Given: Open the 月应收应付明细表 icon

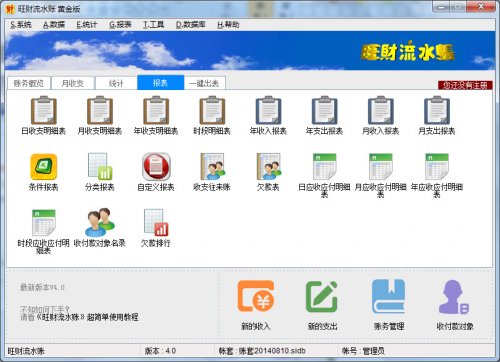Looking at the screenshot, I should point(380,167).
